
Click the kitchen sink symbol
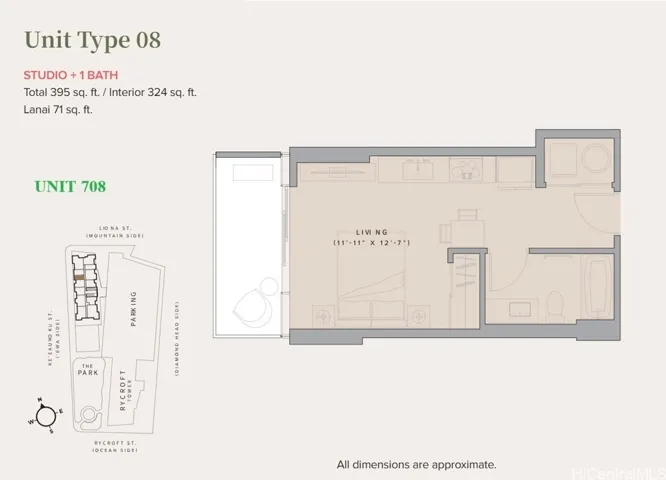419,169
